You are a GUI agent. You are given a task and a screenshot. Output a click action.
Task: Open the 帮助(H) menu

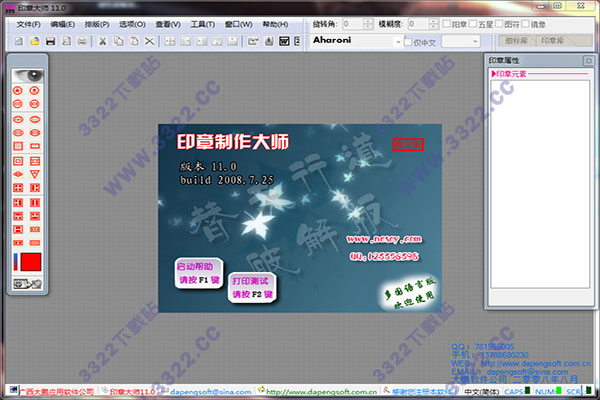(275, 24)
